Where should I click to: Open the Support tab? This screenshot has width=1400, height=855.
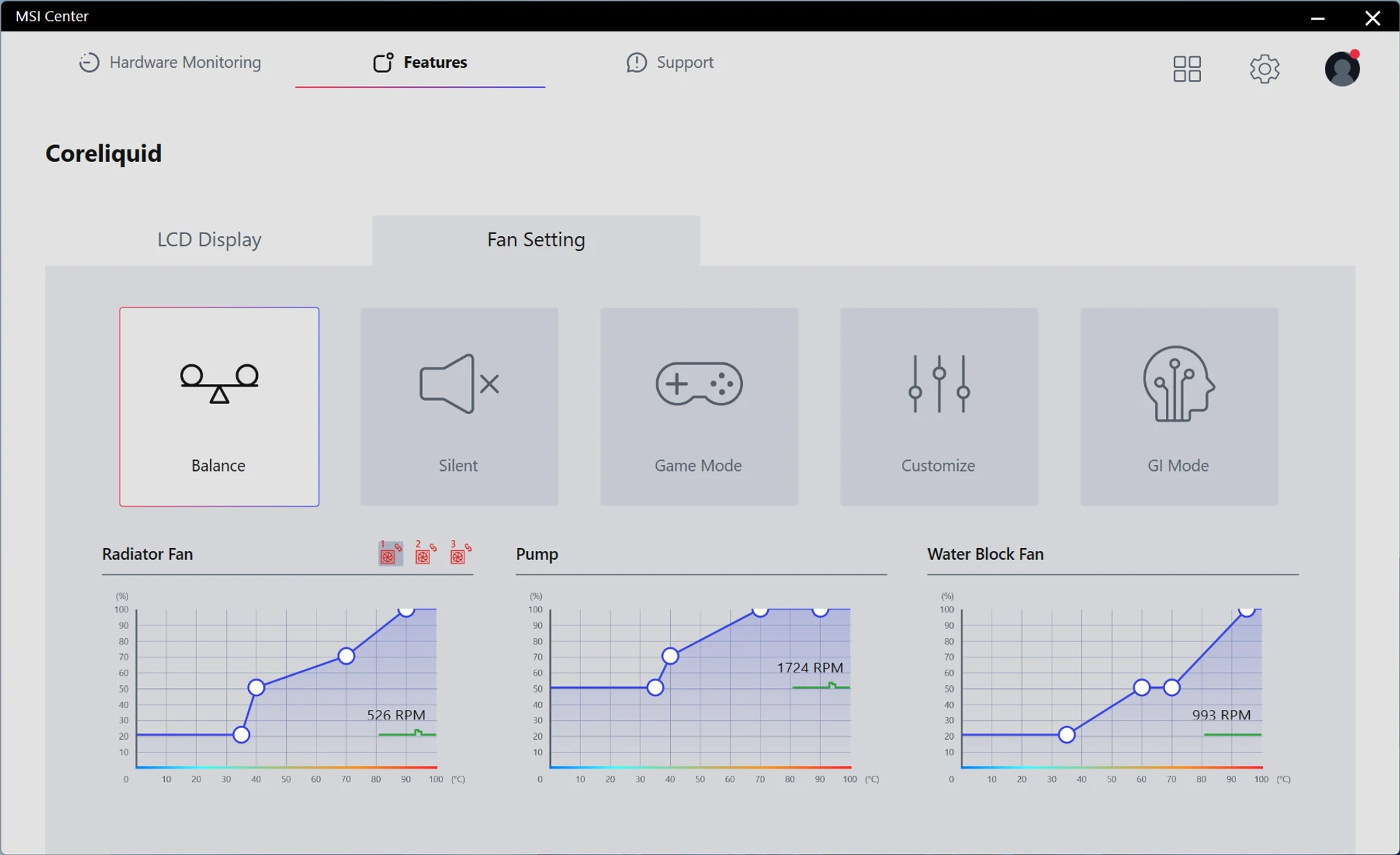coord(669,63)
